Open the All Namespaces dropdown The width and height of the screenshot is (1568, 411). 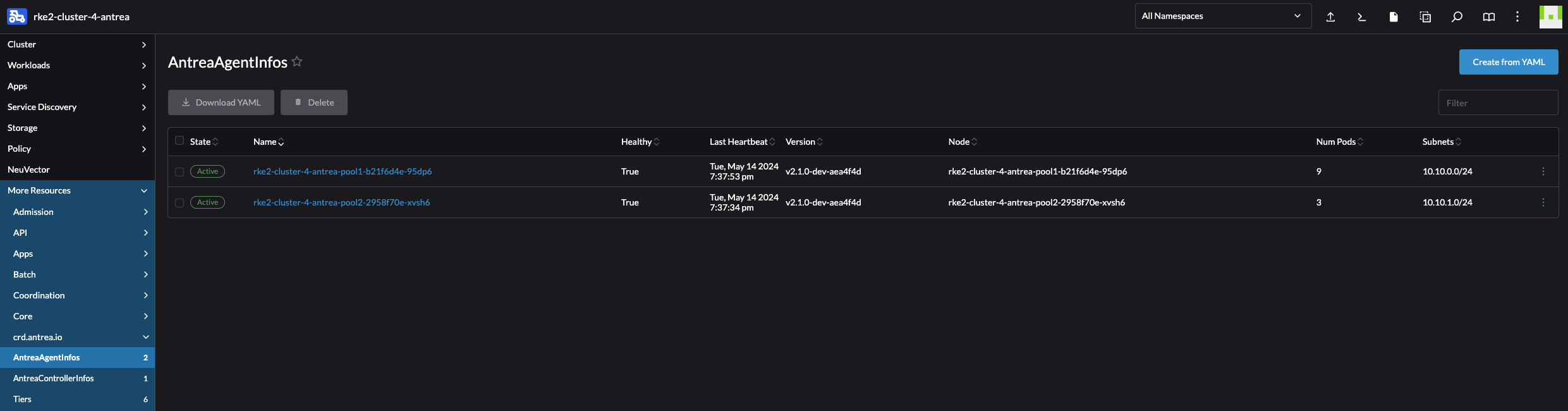pyautogui.click(x=1223, y=16)
